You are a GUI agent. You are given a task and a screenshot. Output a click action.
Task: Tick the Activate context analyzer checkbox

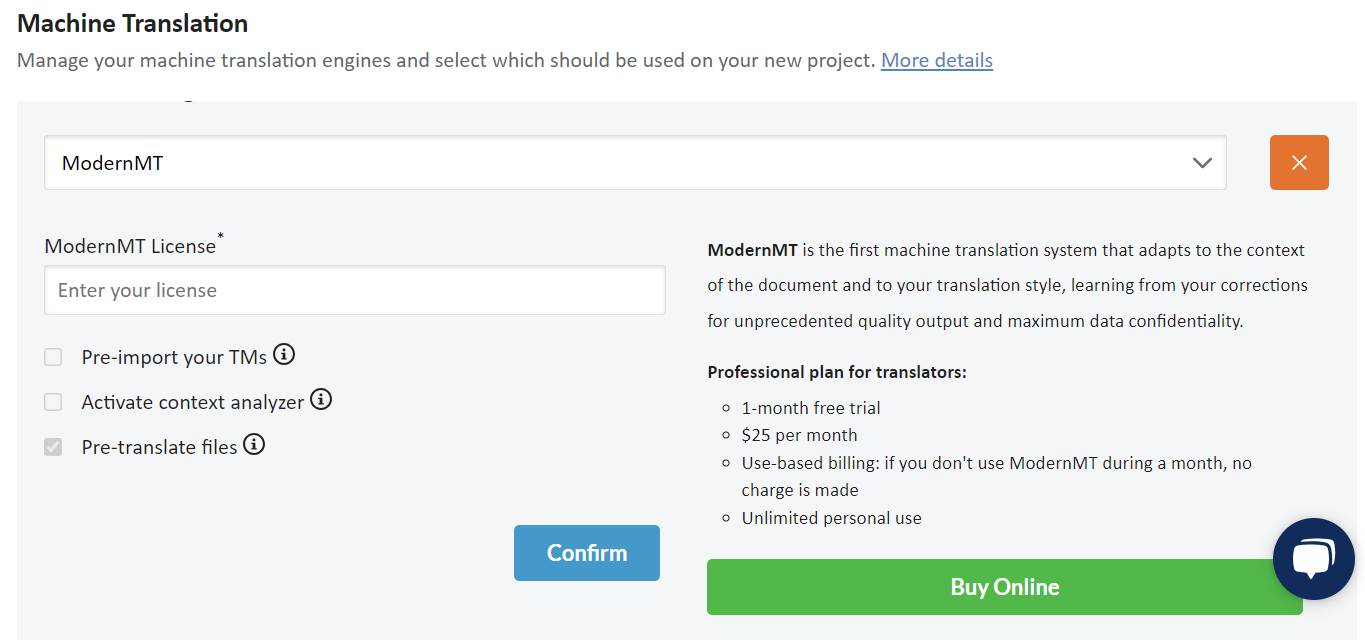tap(53, 402)
